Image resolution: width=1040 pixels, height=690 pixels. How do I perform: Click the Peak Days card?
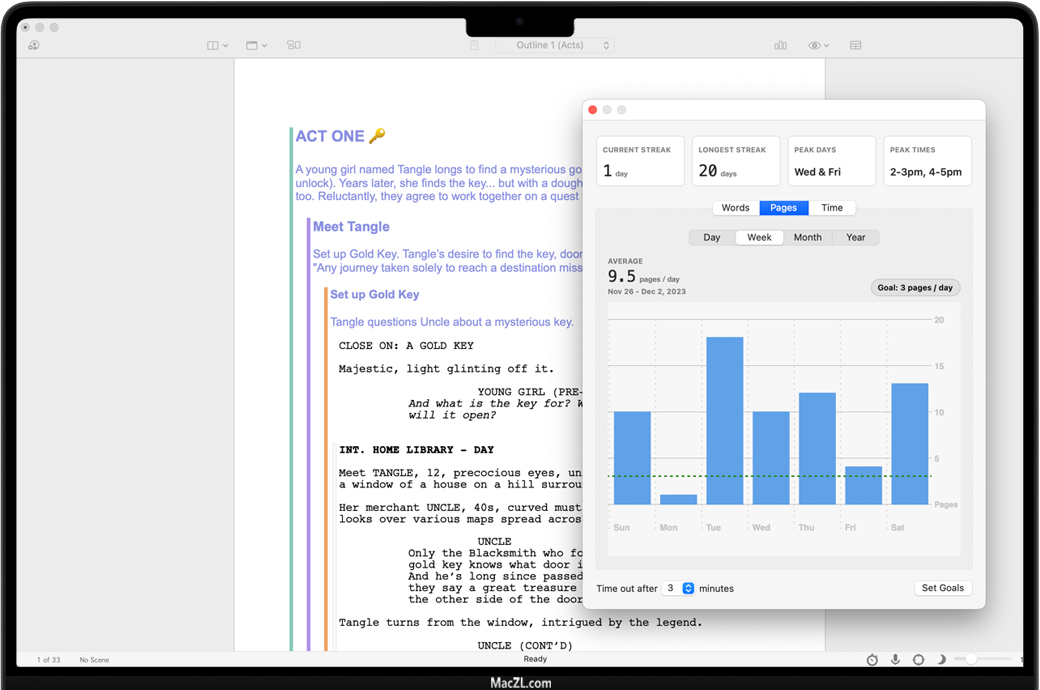click(832, 161)
